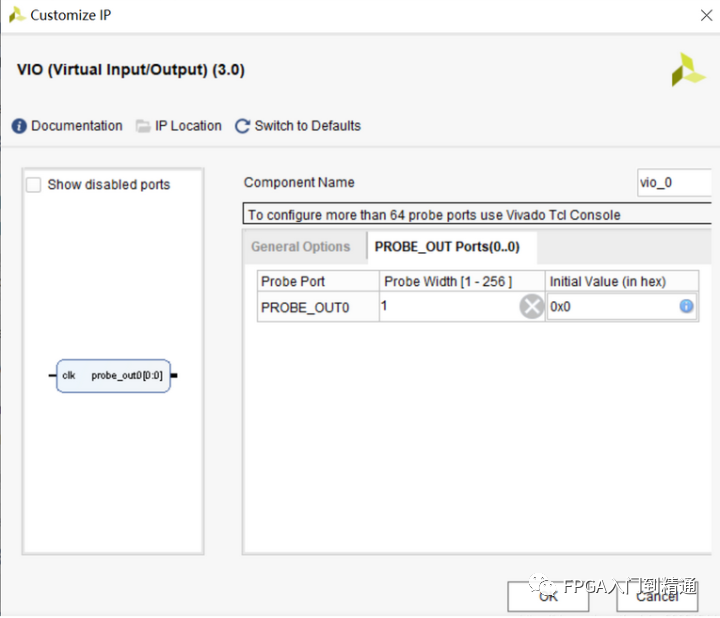The width and height of the screenshot is (720, 618).
Task: Confirm with the OK button
Action: click(548, 596)
